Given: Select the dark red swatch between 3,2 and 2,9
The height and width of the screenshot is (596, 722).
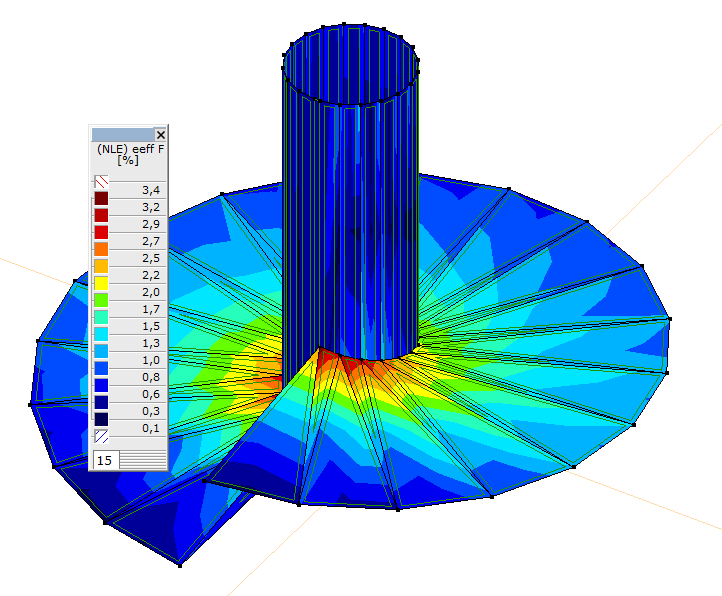Looking at the screenshot, I should coord(101,216).
